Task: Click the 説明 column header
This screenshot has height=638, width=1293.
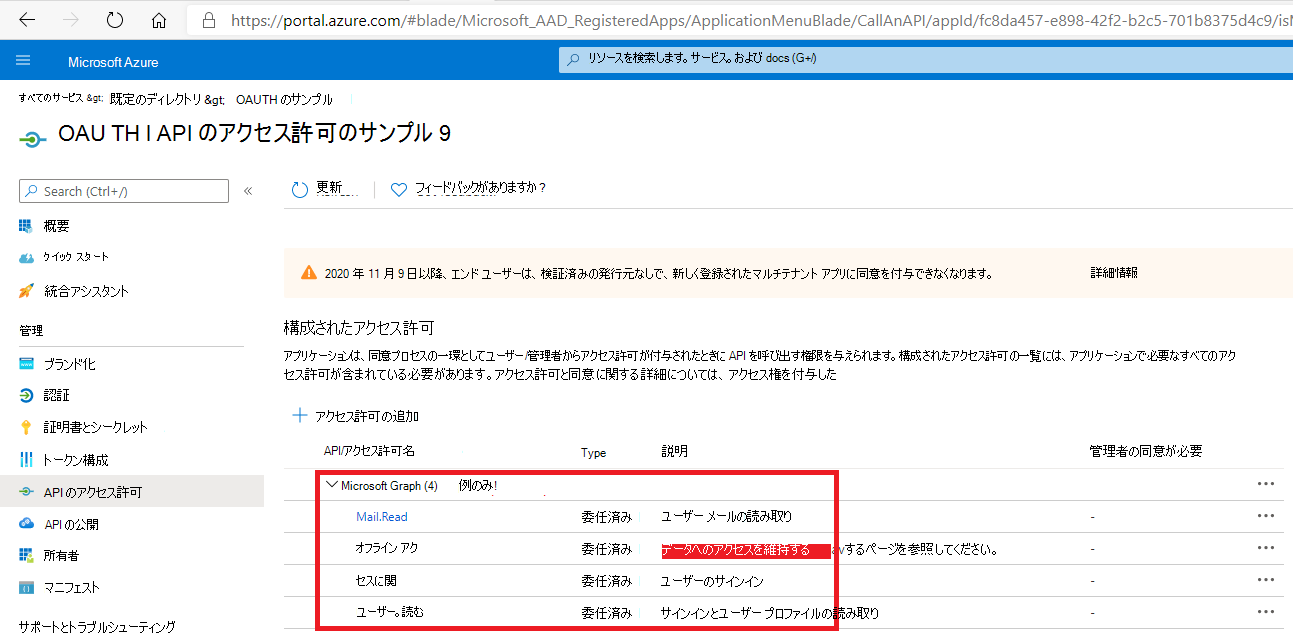Action: (x=675, y=452)
